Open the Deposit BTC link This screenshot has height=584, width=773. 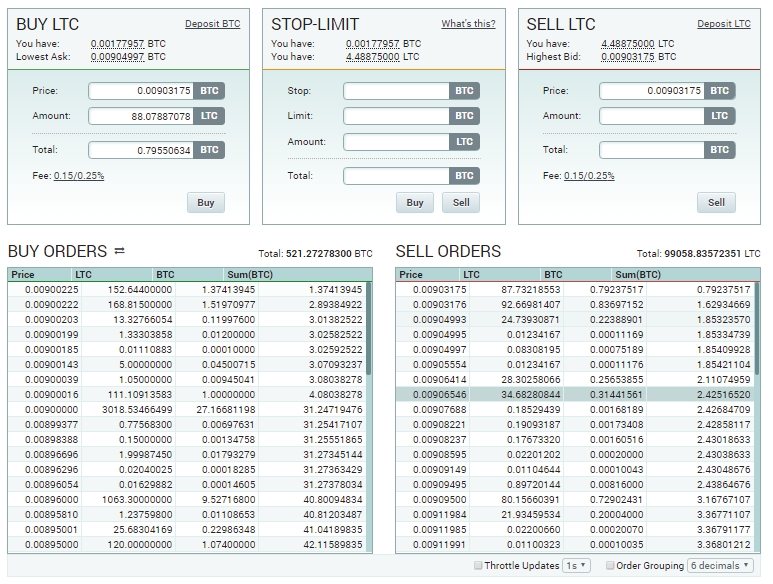212,24
